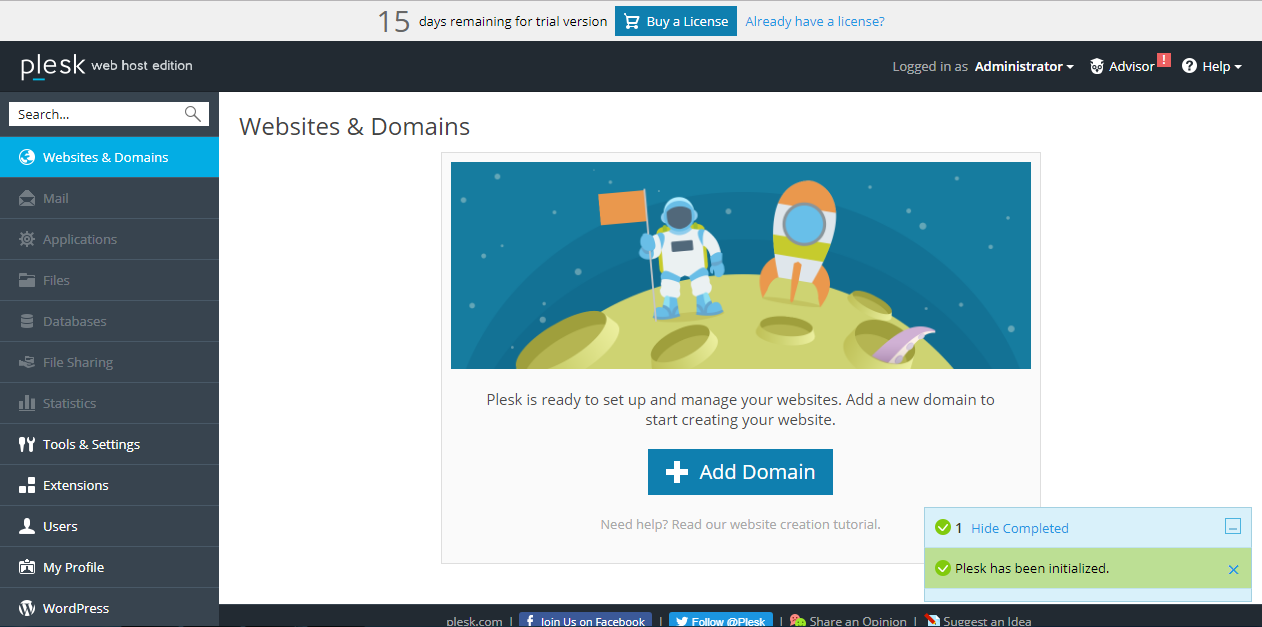The height and width of the screenshot is (627, 1262).
Task: Click the '15 days remaining' trial text
Action: [492, 21]
